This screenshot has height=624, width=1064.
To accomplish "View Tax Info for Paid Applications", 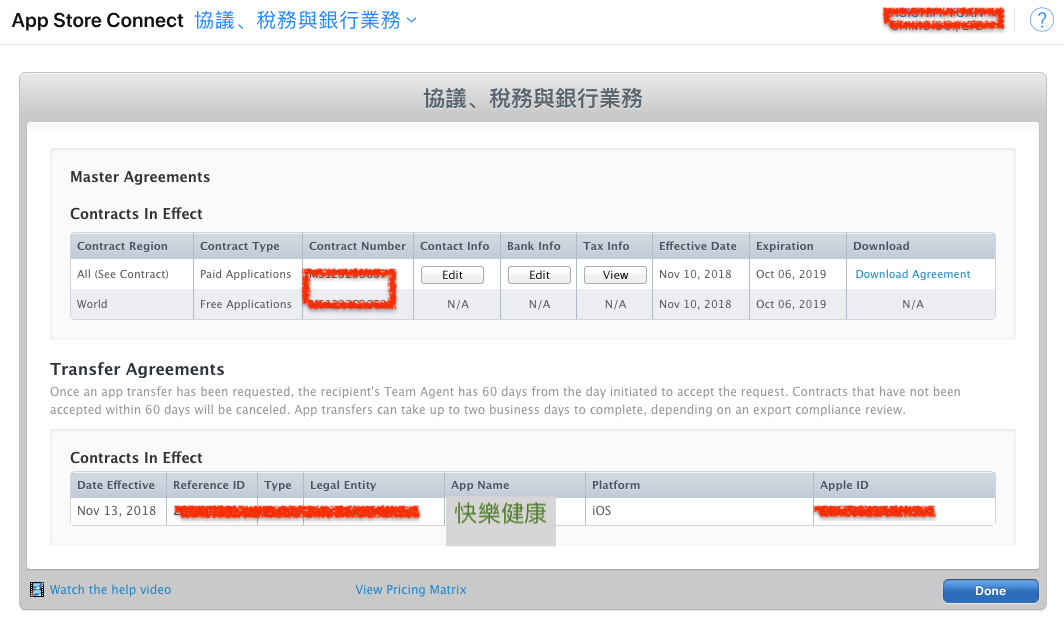I will click(x=615, y=275).
